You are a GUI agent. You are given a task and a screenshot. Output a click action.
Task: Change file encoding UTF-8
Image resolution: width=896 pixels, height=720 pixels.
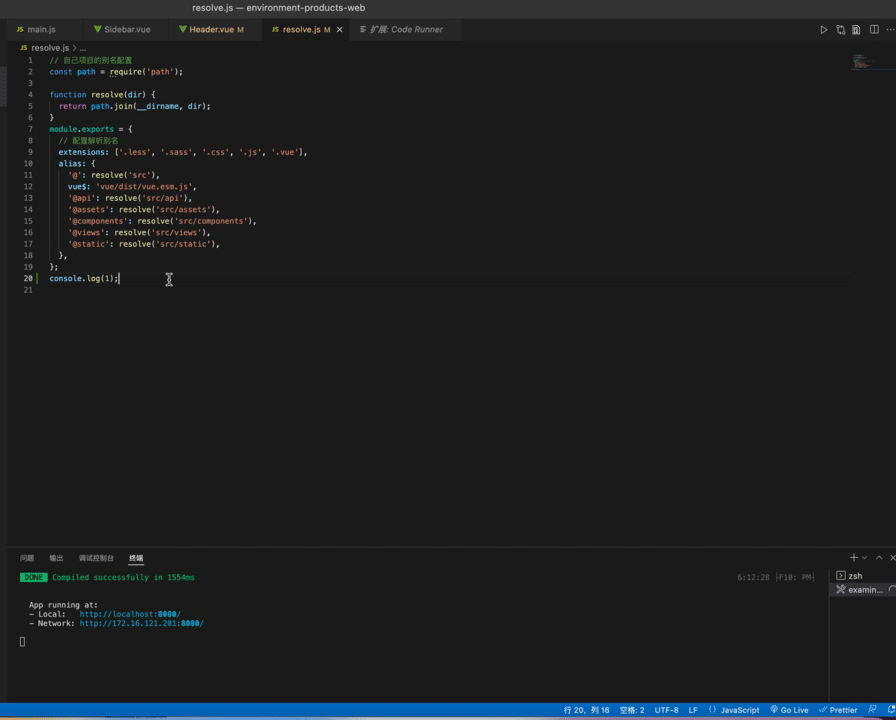666,710
